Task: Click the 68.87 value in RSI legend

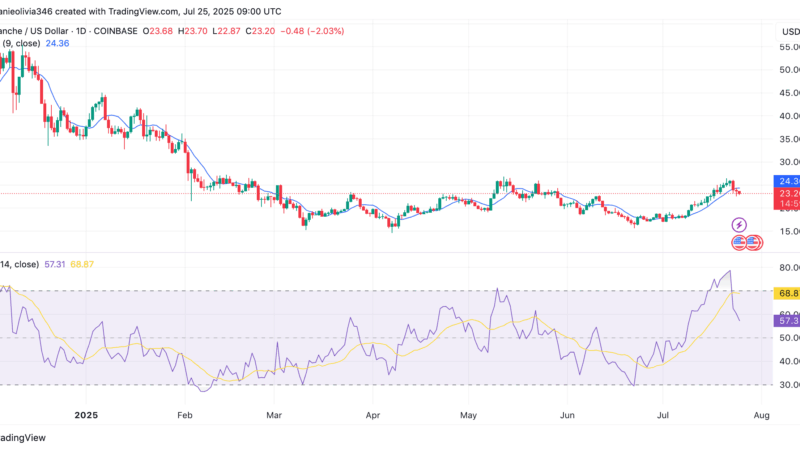Action: (82, 264)
